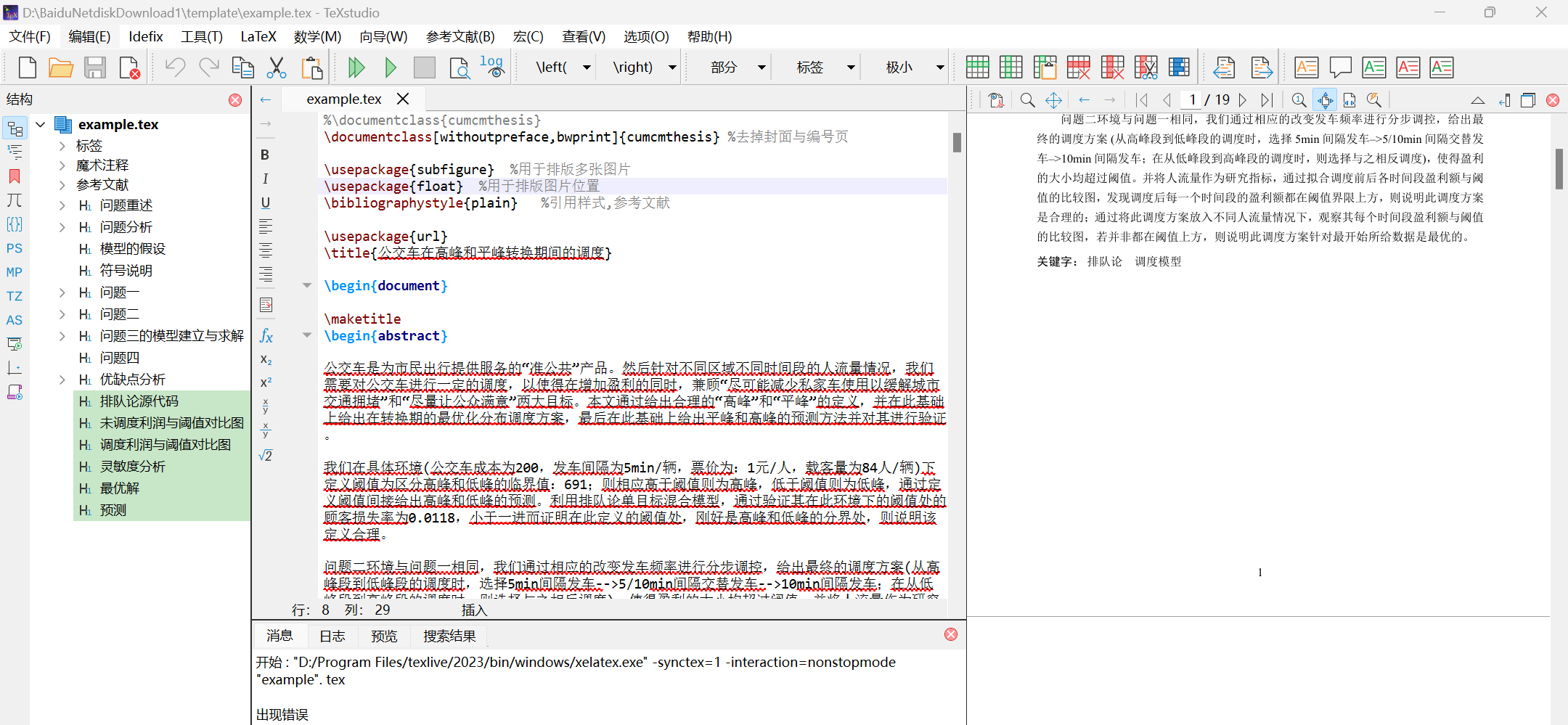Open the LaTeX menu
The height and width of the screenshot is (725, 1568).
point(258,36)
